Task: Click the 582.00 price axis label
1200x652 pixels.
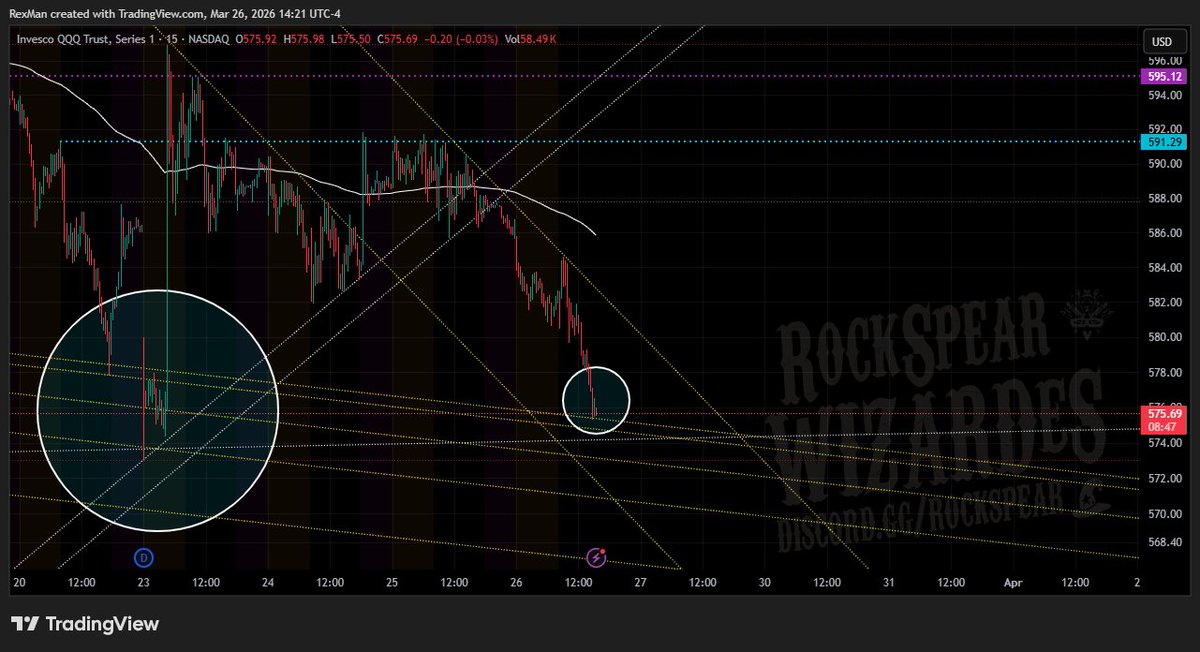Action: click(x=1163, y=302)
